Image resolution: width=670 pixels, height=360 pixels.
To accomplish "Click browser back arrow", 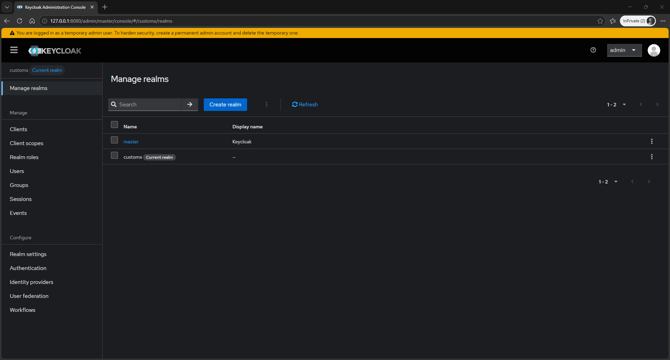I will (x=7, y=21).
